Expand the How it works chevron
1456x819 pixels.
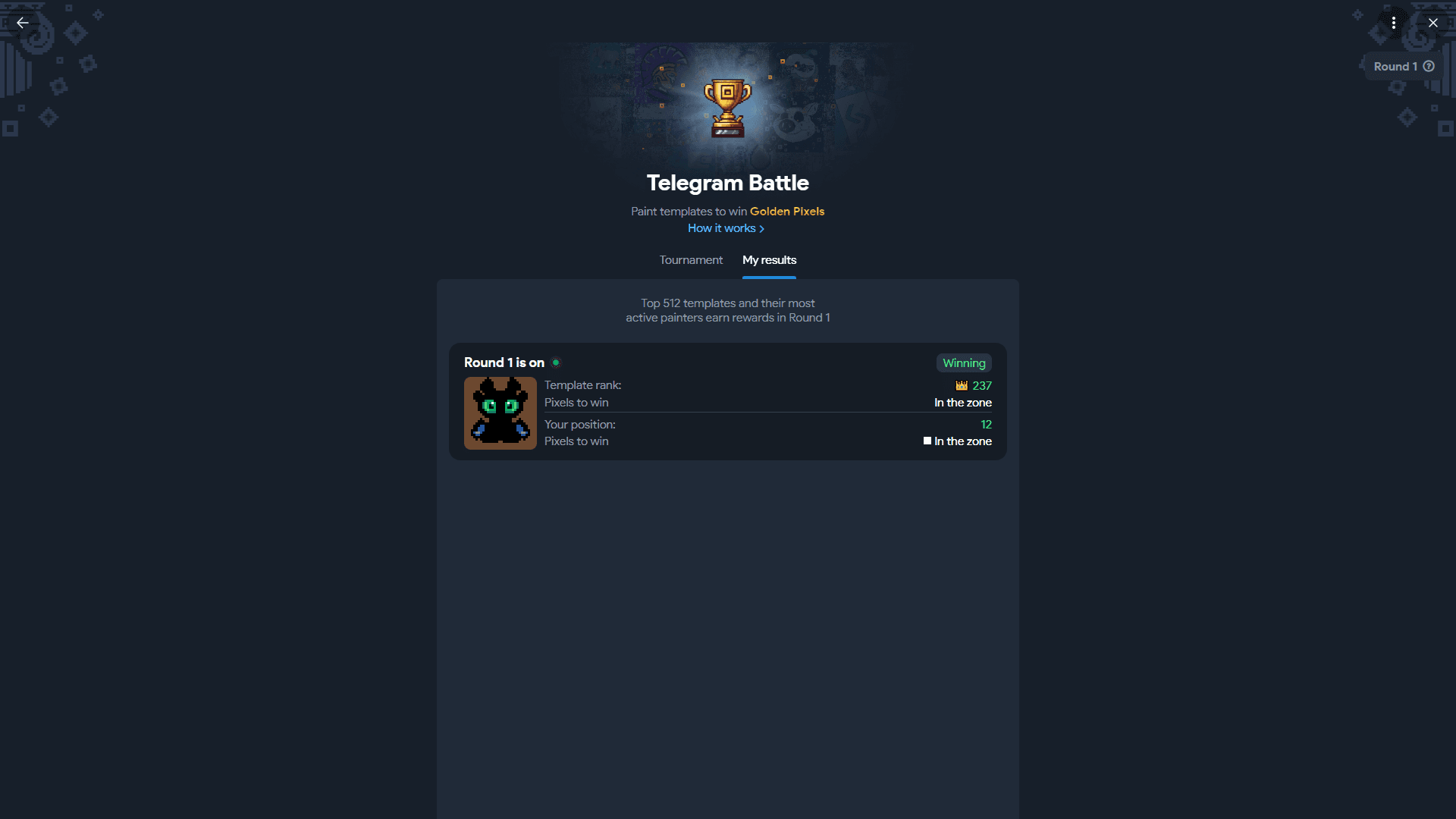(x=761, y=229)
